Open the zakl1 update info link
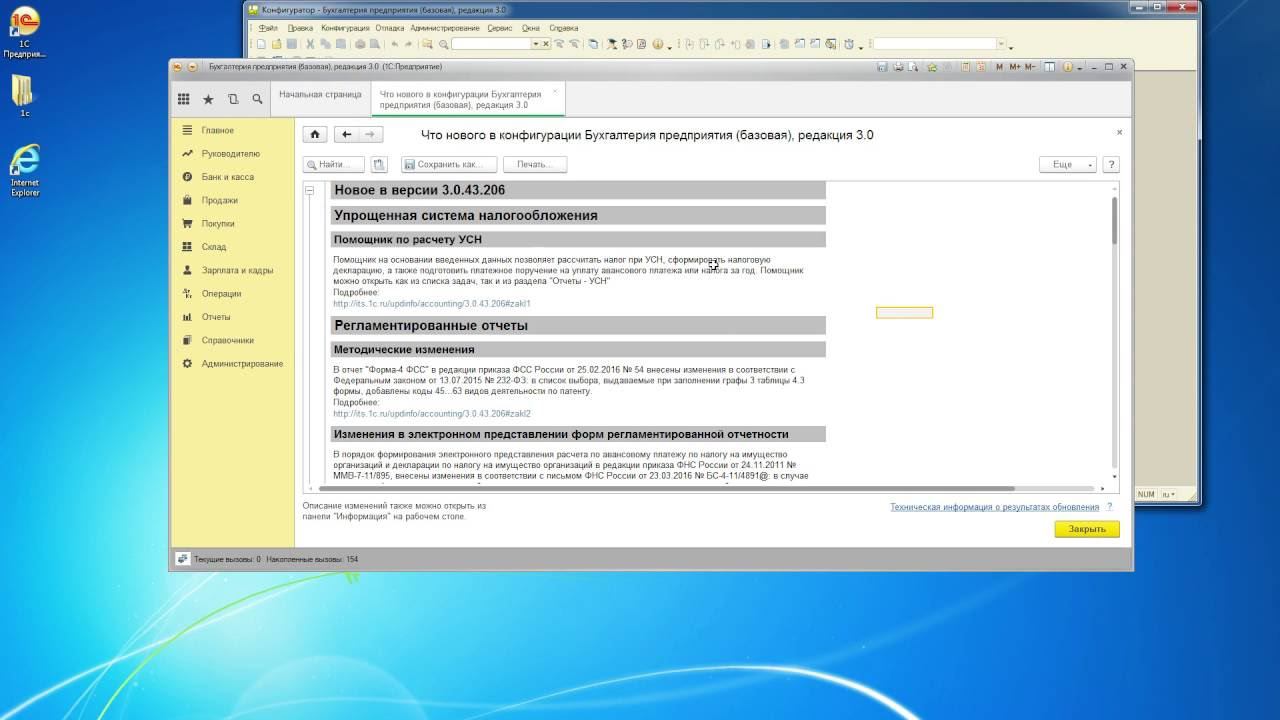The width and height of the screenshot is (1280, 720). [x=432, y=303]
